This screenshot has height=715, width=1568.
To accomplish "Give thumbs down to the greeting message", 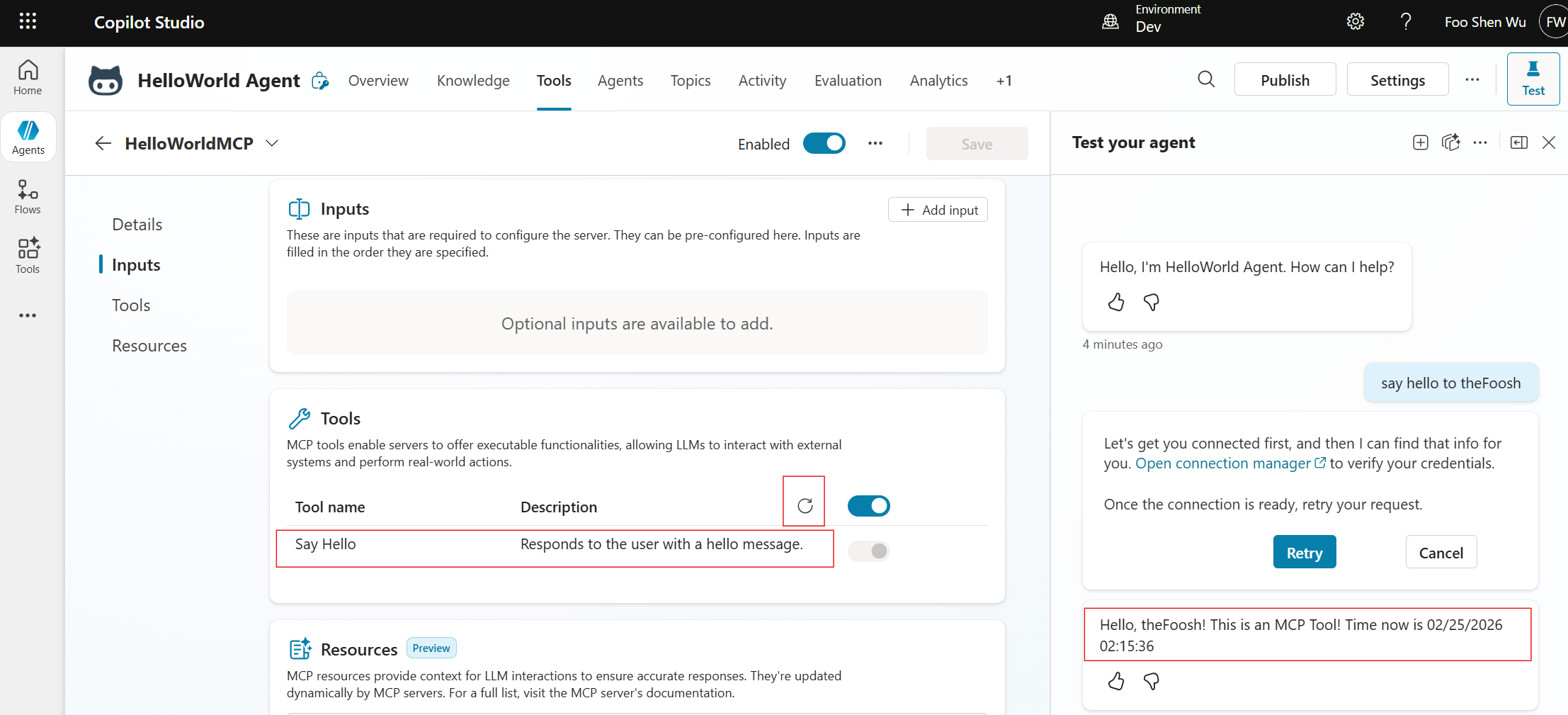I will point(1152,303).
